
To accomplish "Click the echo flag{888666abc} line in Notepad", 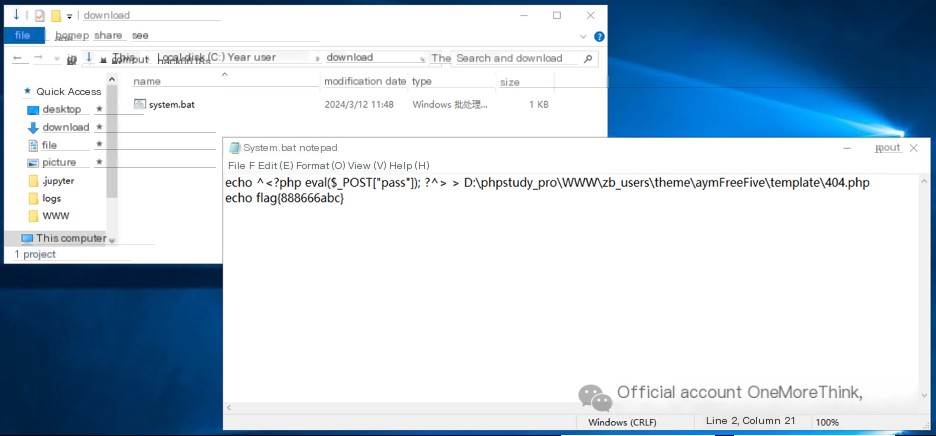I will coord(285,199).
